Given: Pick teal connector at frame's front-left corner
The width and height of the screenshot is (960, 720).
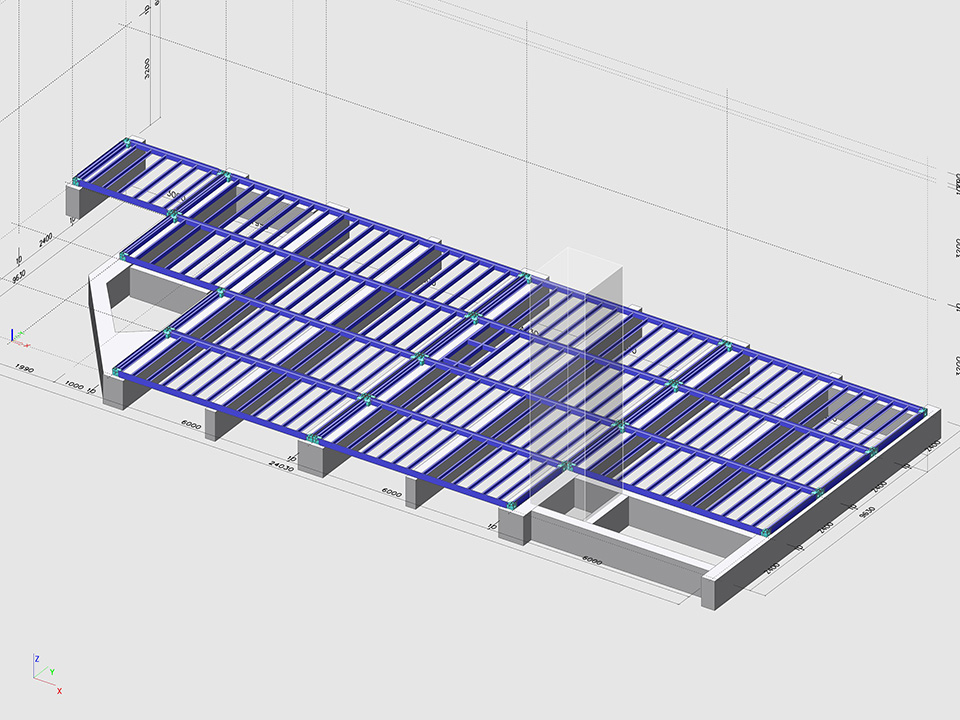Looking at the screenshot, I should pos(117,372).
